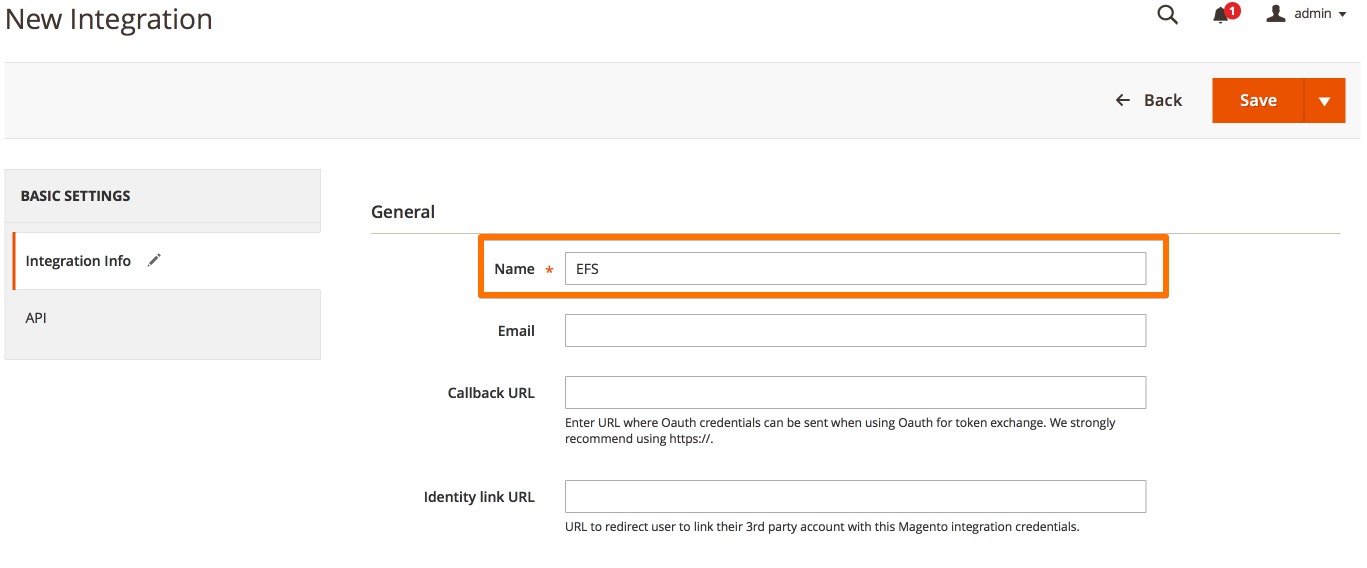Screen dimensions: 1367x568
Task: Click into the Callback URL field
Action: pos(855,393)
